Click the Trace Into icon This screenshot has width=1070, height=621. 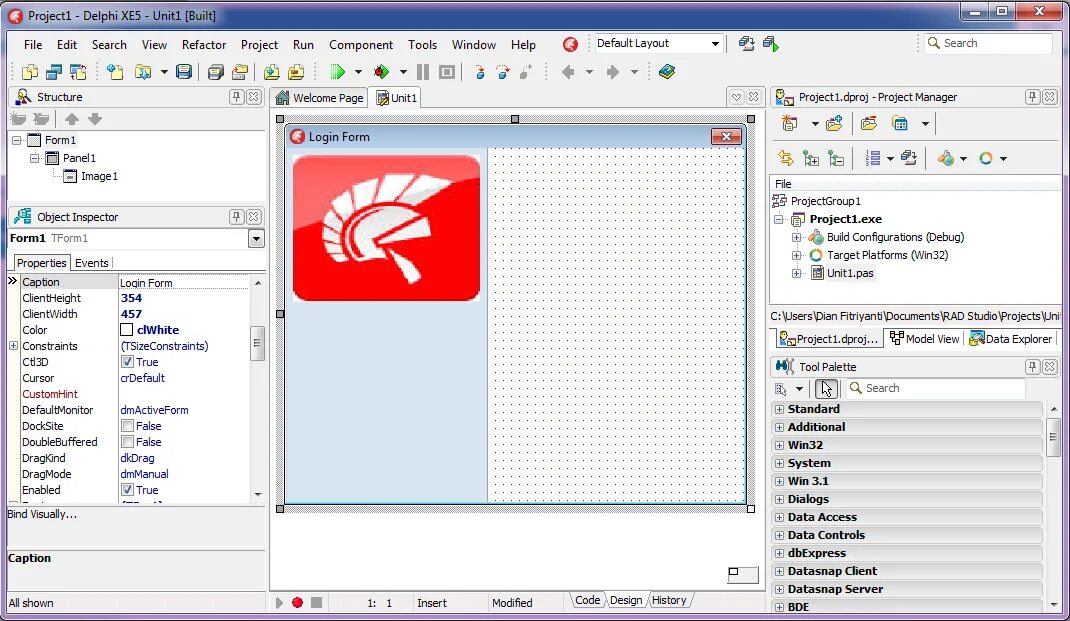479,72
